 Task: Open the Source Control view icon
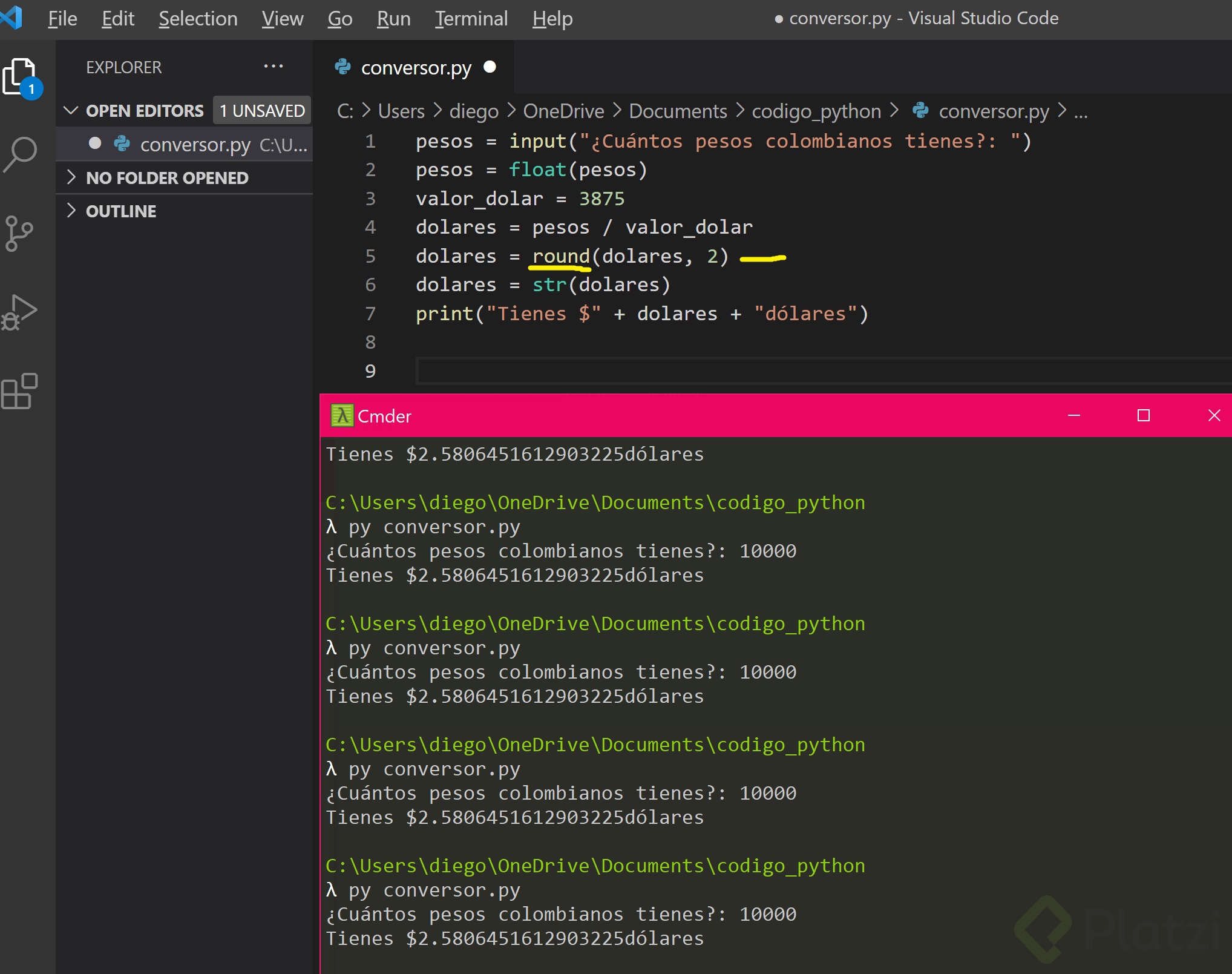(19, 233)
